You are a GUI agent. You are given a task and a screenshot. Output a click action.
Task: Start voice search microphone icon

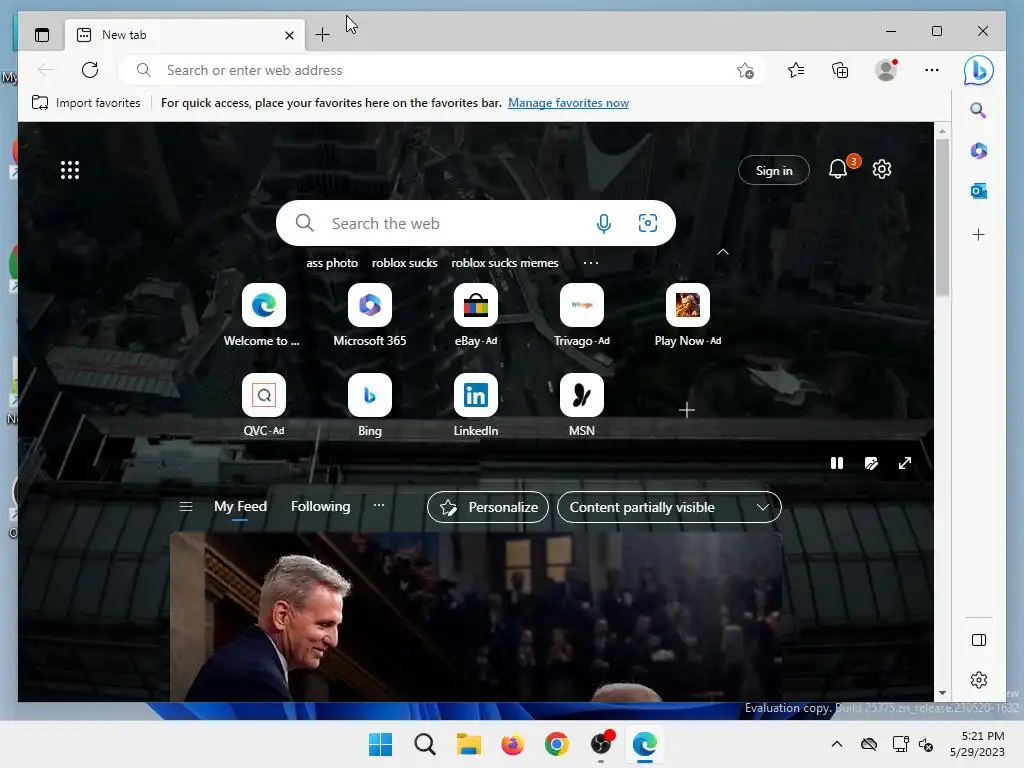coord(604,223)
